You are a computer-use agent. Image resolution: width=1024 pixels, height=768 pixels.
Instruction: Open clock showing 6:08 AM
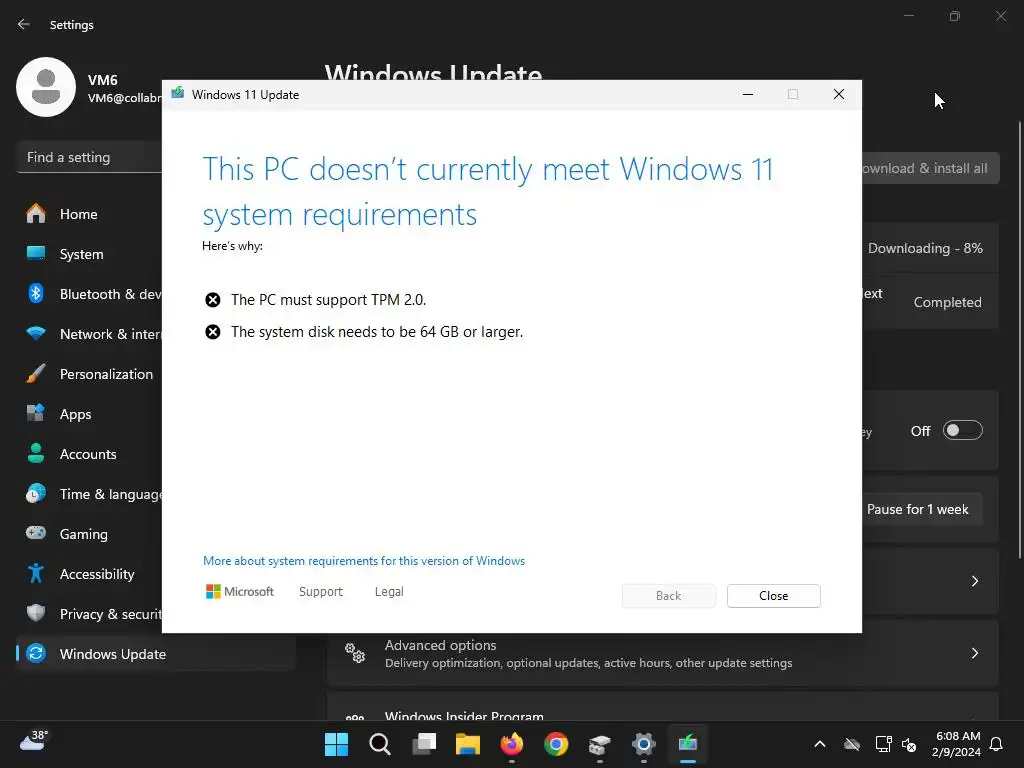pyautogui.click(x=956, y=744)
